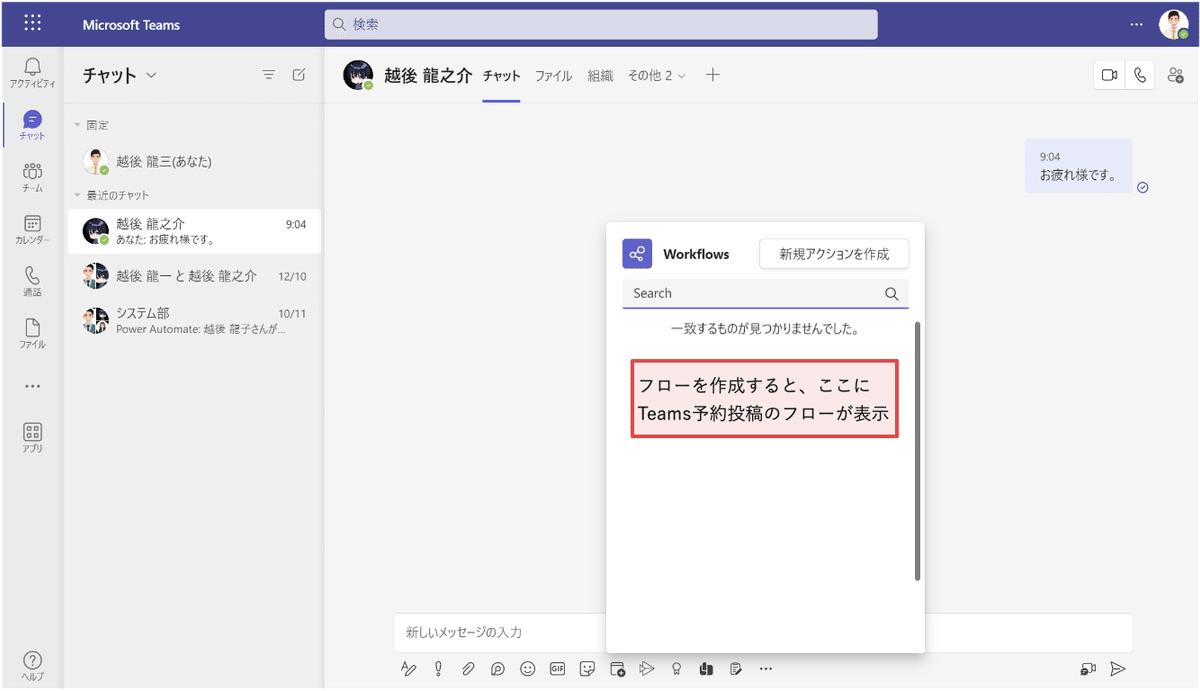Viewport: 1200px width, 691px height.
Task: Open Activity in the left rail
Action: pos(32,73)
